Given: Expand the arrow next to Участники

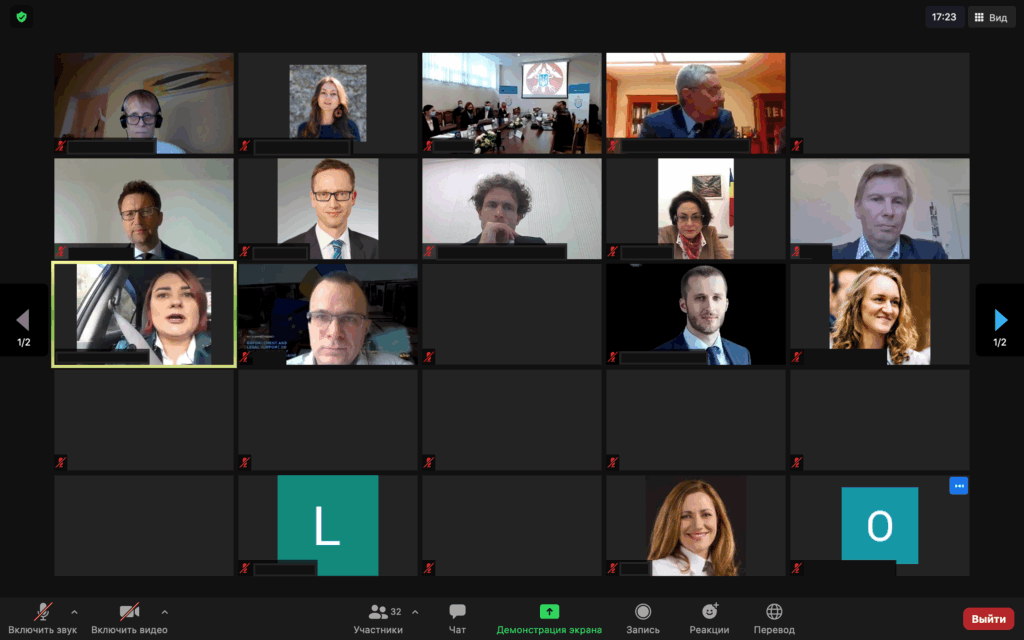Looking at the screenshot, I should [415, 612].
